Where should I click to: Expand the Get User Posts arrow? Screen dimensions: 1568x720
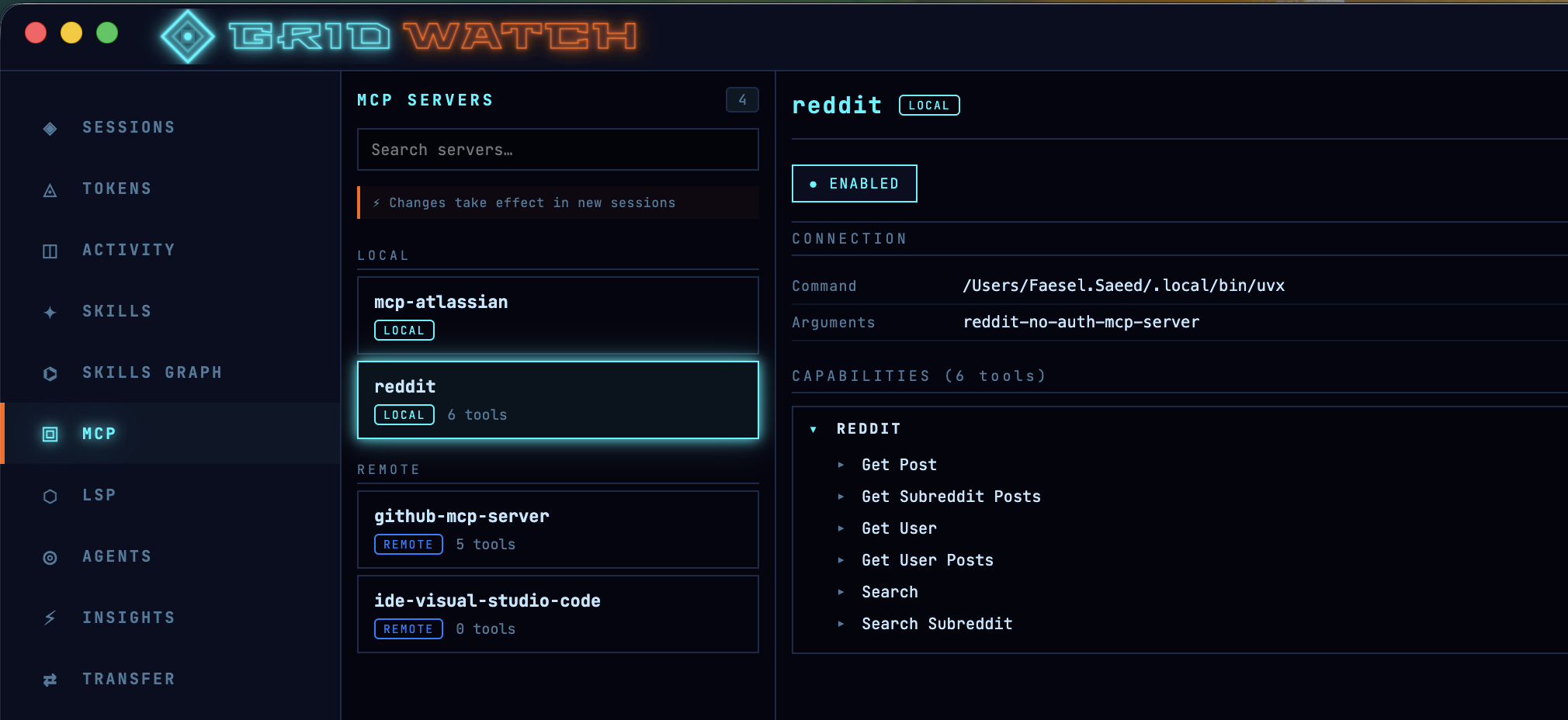[x=841, y=560]
